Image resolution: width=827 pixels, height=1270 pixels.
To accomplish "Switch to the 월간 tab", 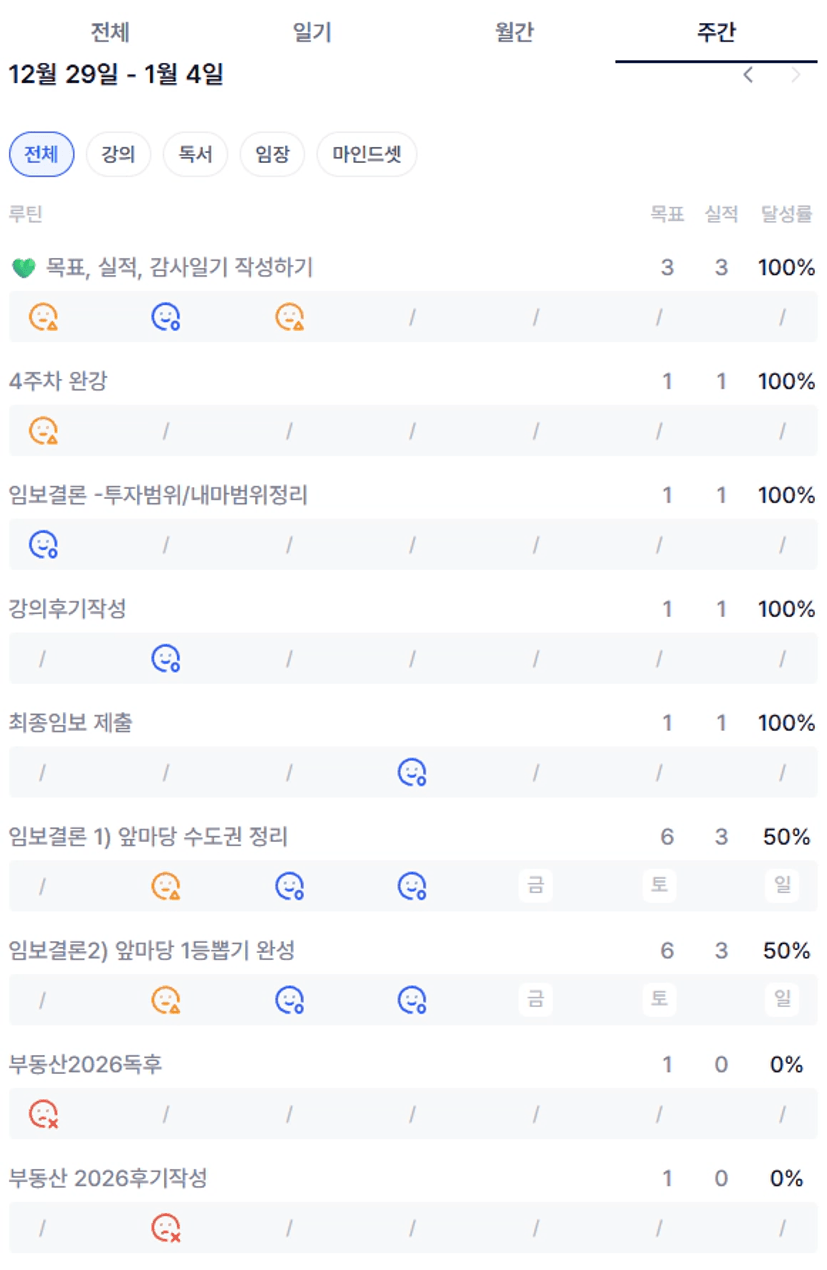I will 514,32.
